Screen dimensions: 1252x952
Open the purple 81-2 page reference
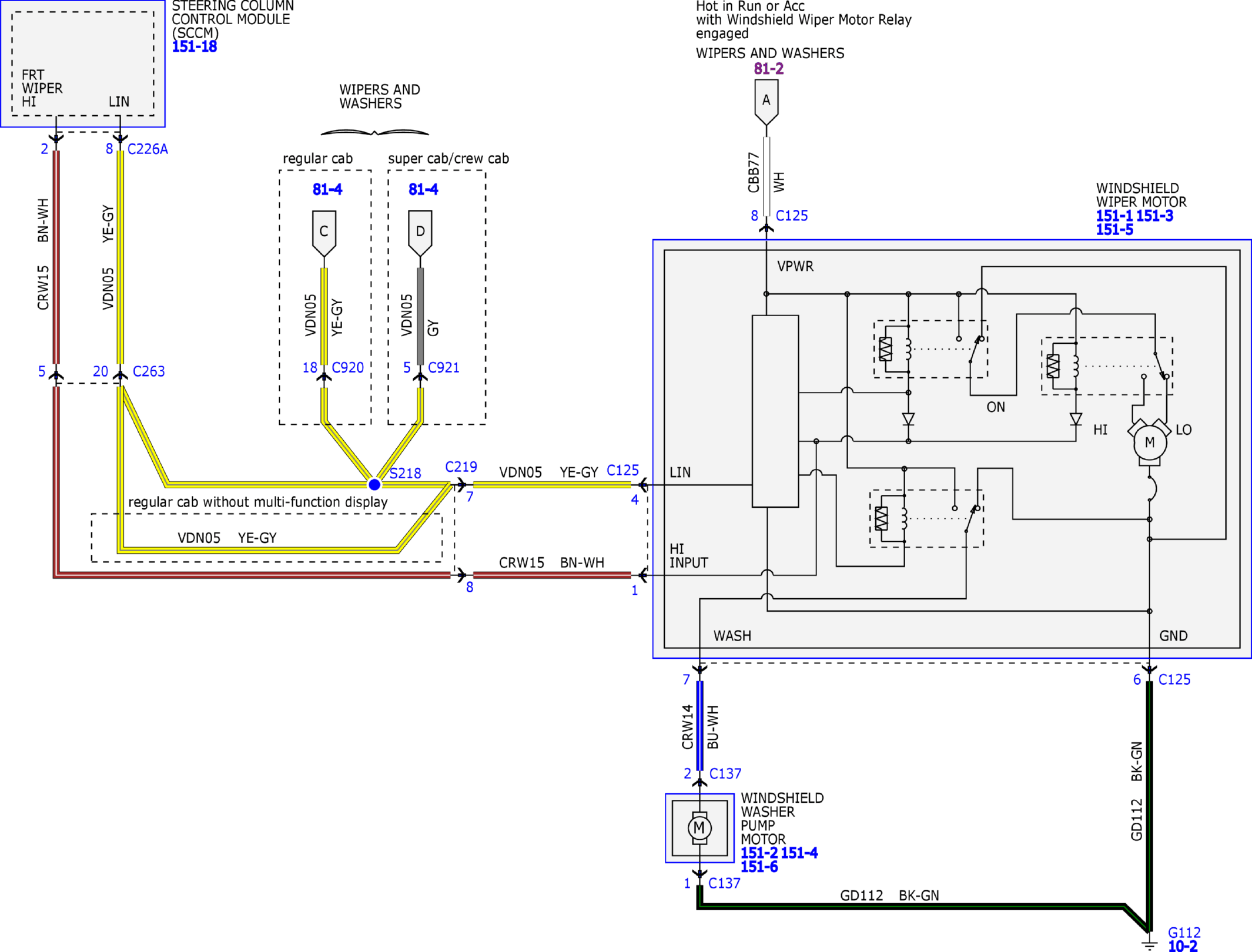769,69
